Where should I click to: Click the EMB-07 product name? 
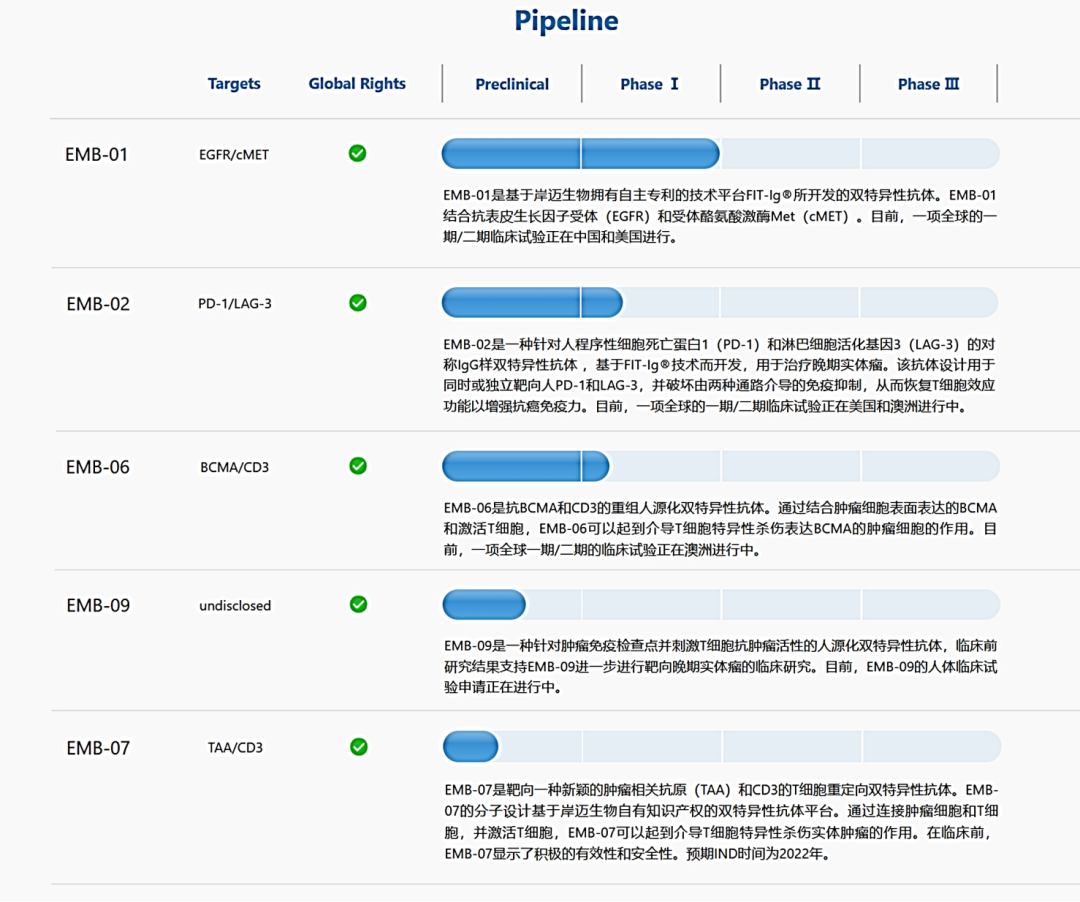click(x=98, y=748)
